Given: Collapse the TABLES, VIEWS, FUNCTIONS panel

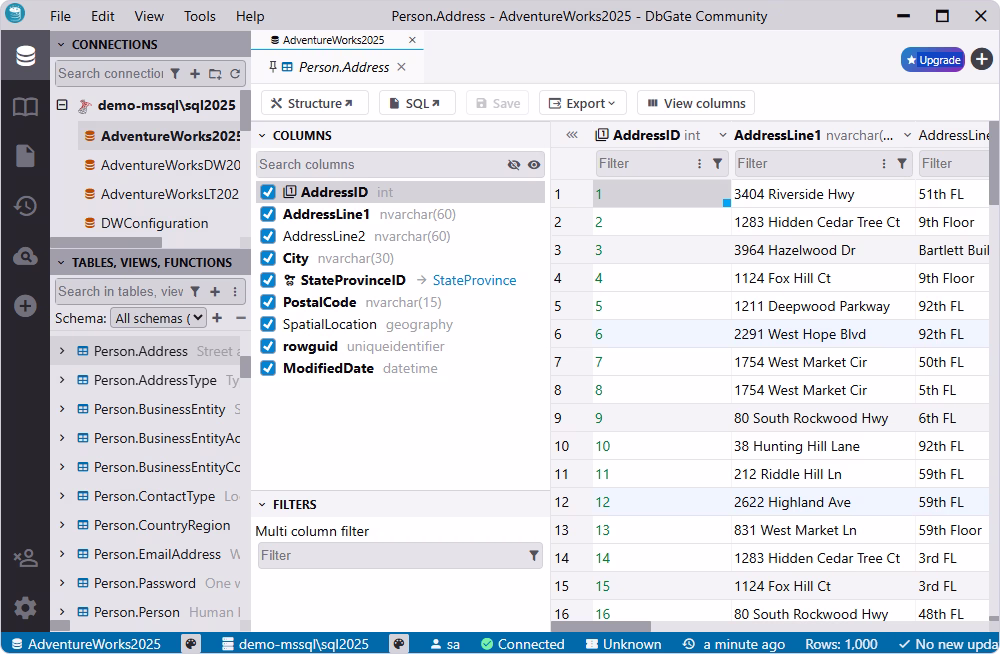Looking at the screenshot, I should point(61,263).
